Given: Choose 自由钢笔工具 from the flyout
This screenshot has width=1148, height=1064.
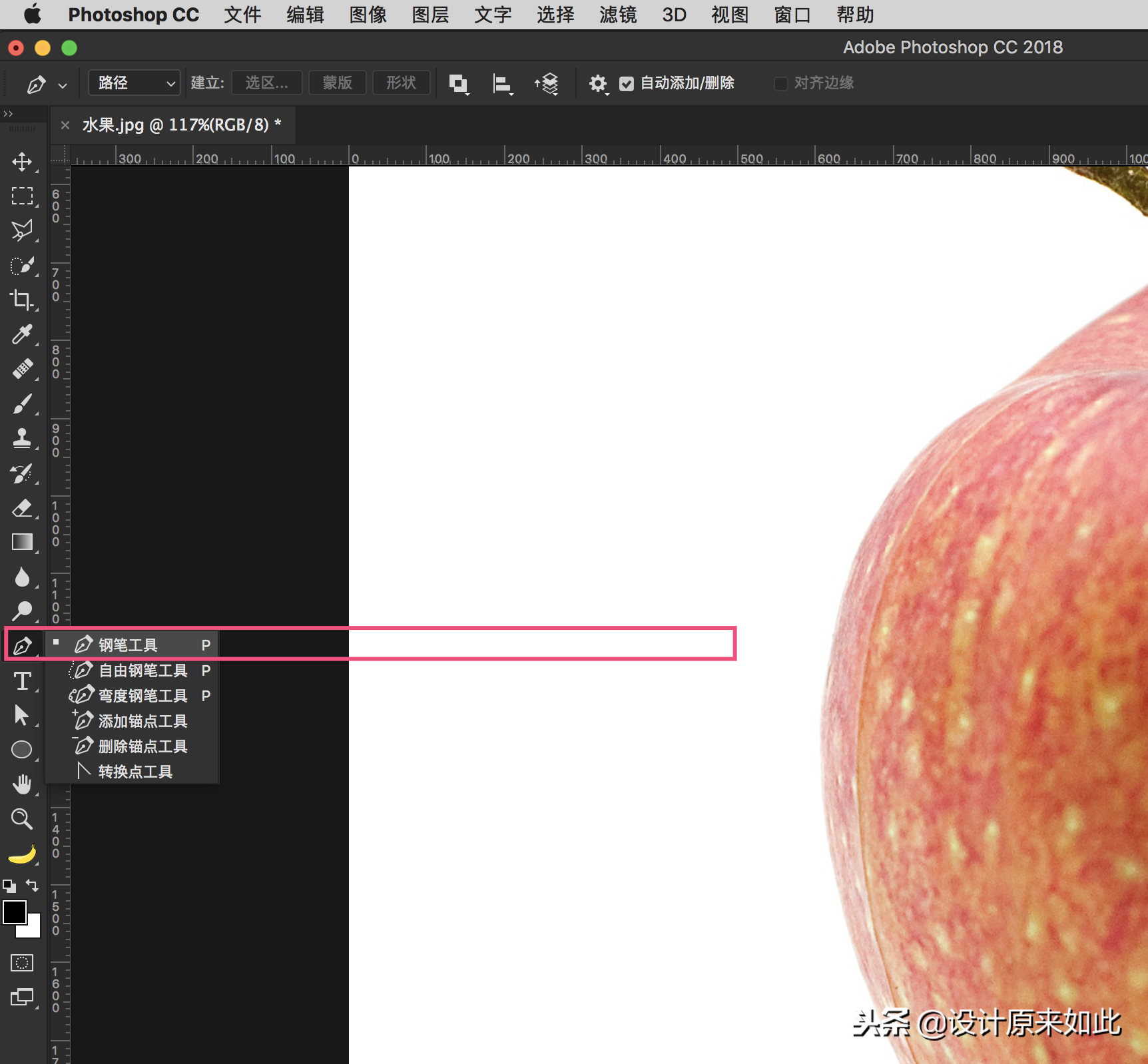Looking at the screenshot, I should tap(141, 670).
